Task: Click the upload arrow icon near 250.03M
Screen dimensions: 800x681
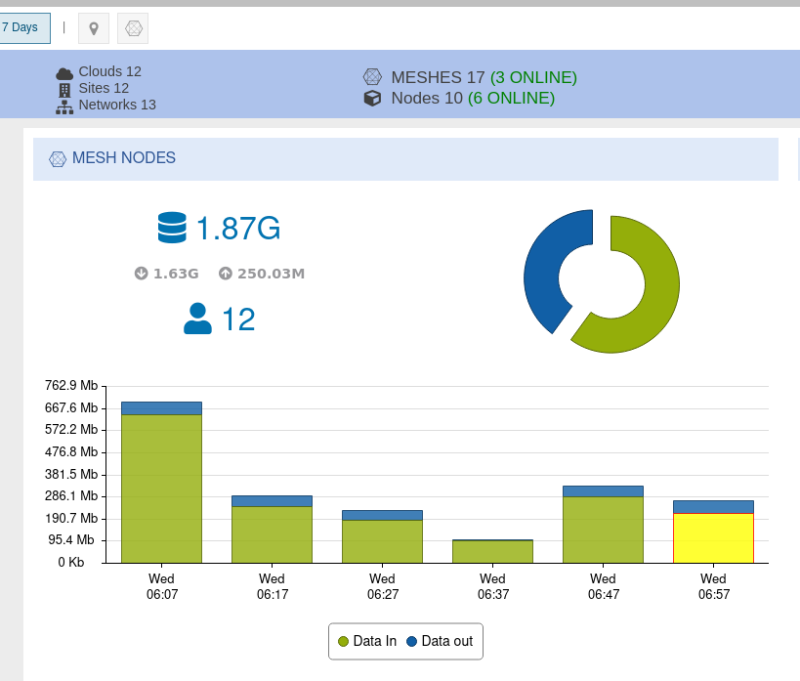Action: tap(225, 273)
